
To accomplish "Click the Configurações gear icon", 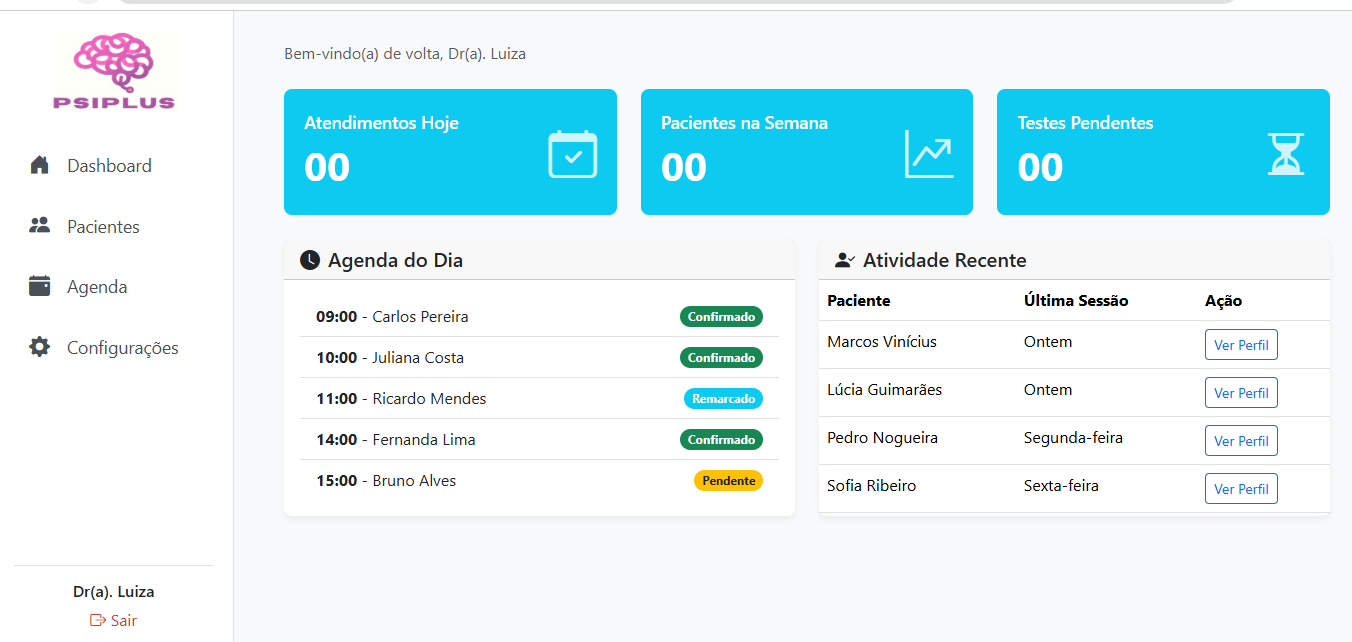I will tap(40, 348).
